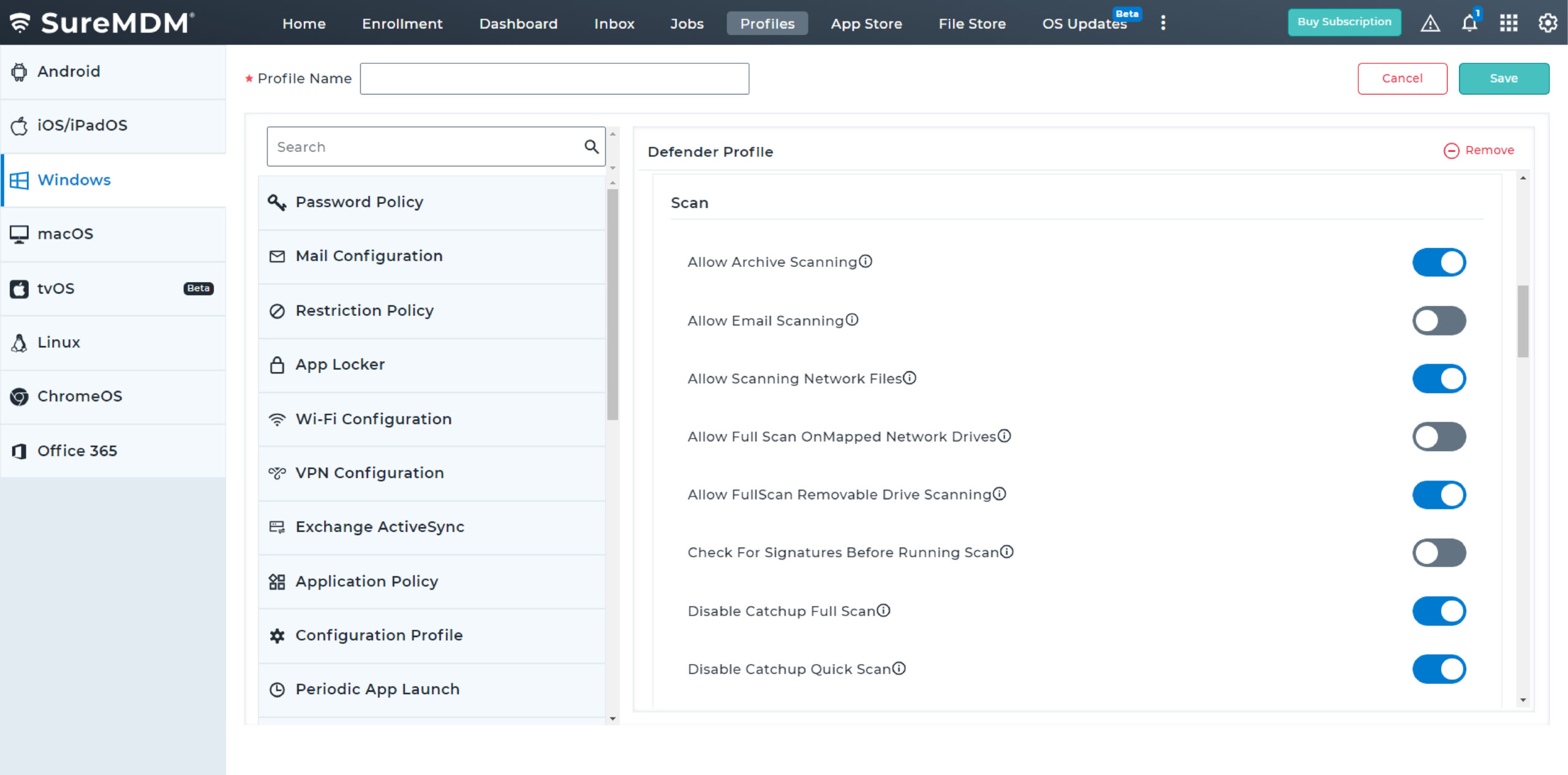Open the apps grid icon
1568x775 pixels.
pyautogui.click(x=1509, y=23)
